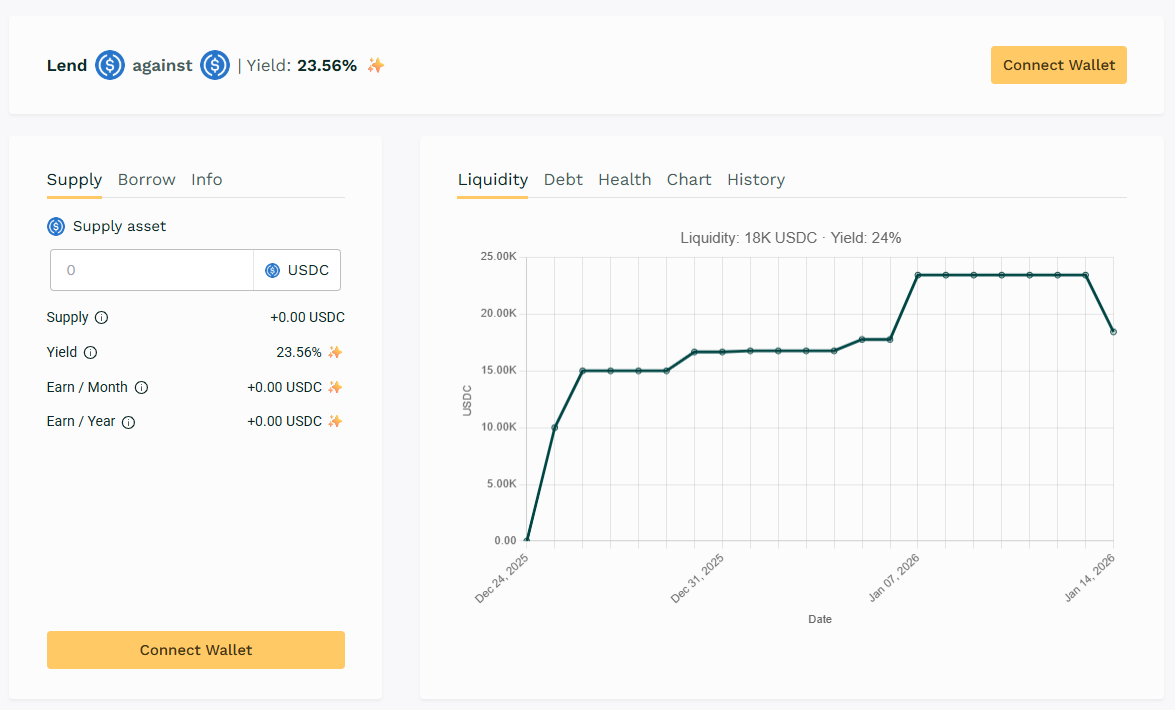Click the info icon next to Yield
The image size is (1175, 710).
(x=91, y=353)
